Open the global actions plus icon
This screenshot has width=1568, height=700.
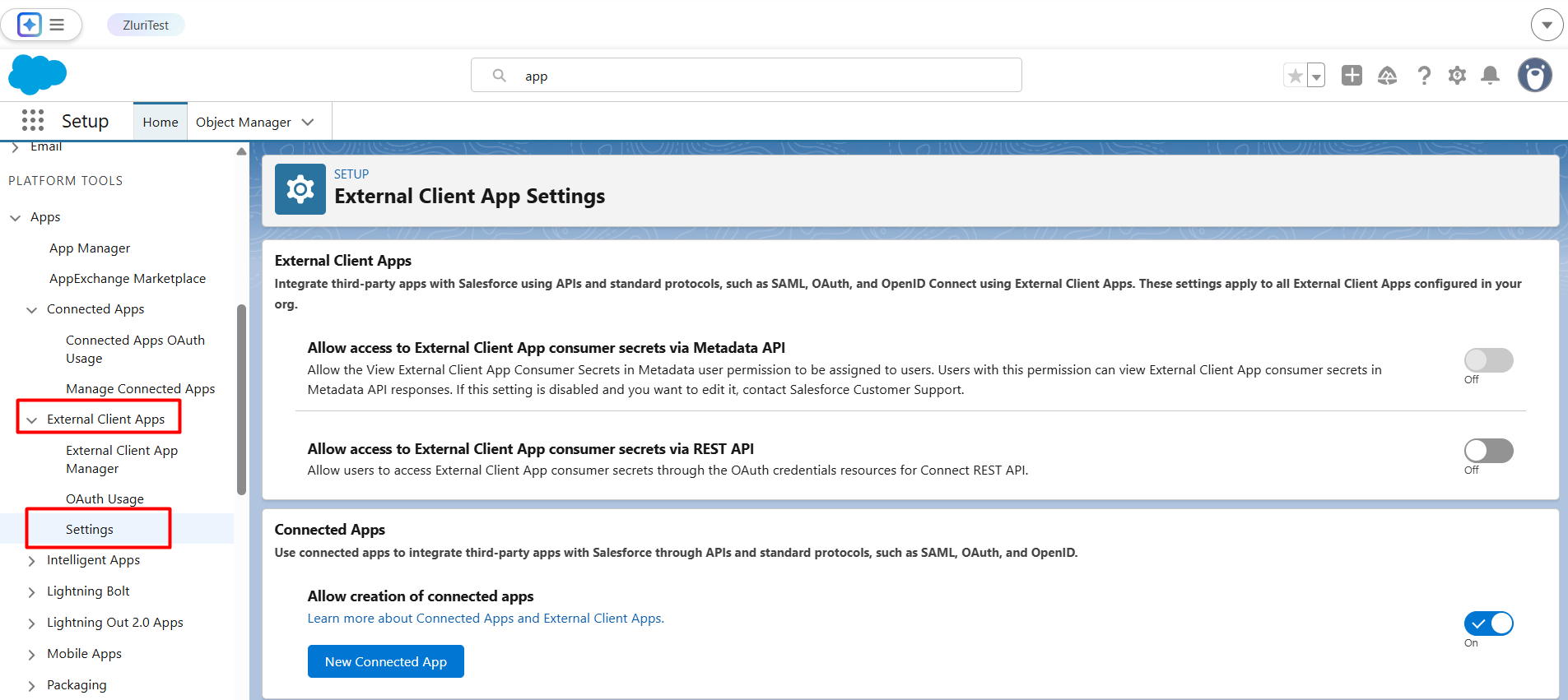click(x=1352, y=76)
